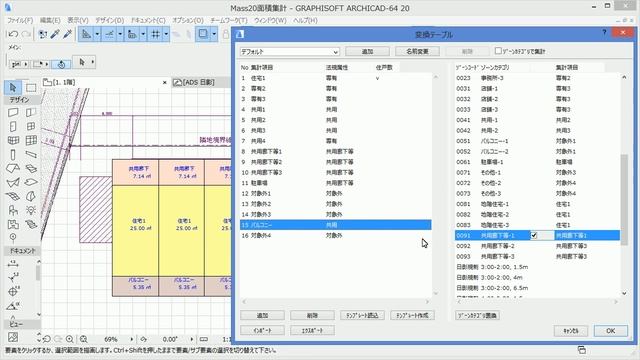
Task: Open the 69% zoom level arrow
Action: click(131, 339)
